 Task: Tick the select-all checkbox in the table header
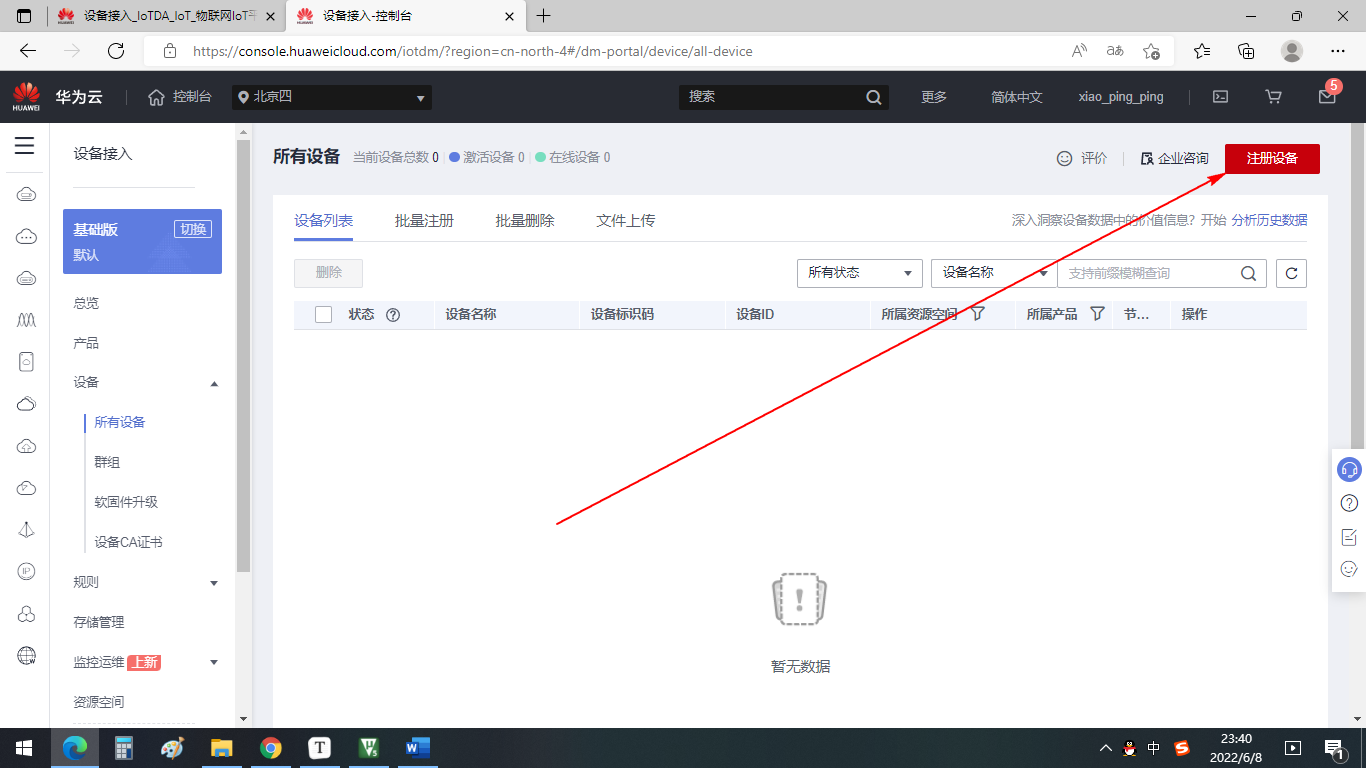pyautogui.click(x=323, y=314)
